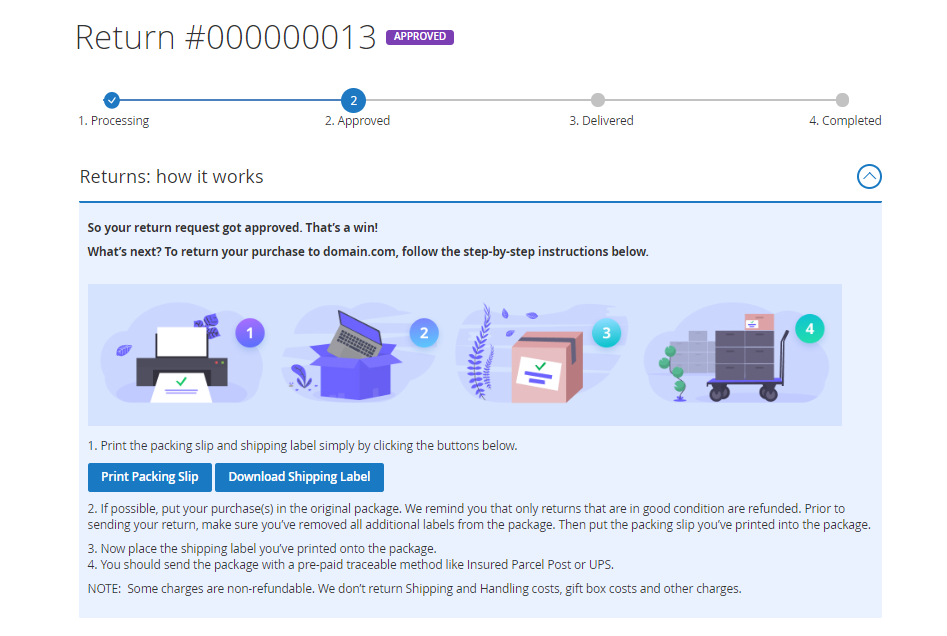This screenshot has height=636, width=947.
Task: Select the gray Completed step circle
Action: click(842, 100)
